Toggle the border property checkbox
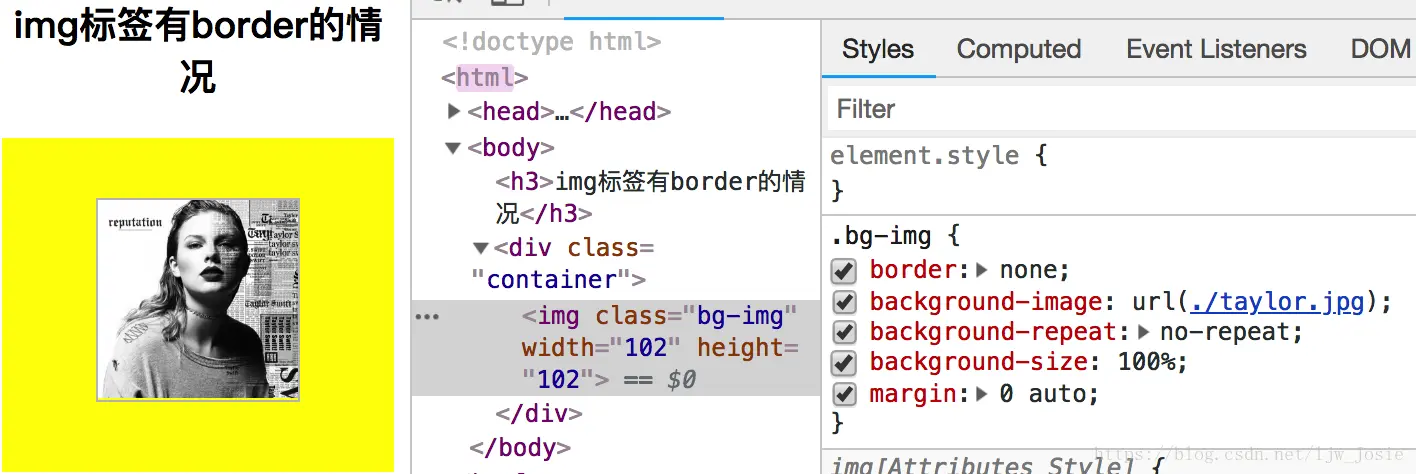 844,270
